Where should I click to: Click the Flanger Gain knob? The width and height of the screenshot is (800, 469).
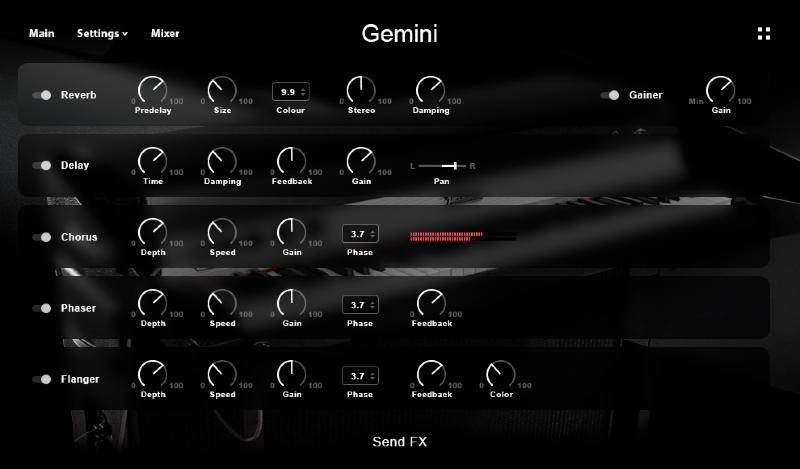(291, 374)
